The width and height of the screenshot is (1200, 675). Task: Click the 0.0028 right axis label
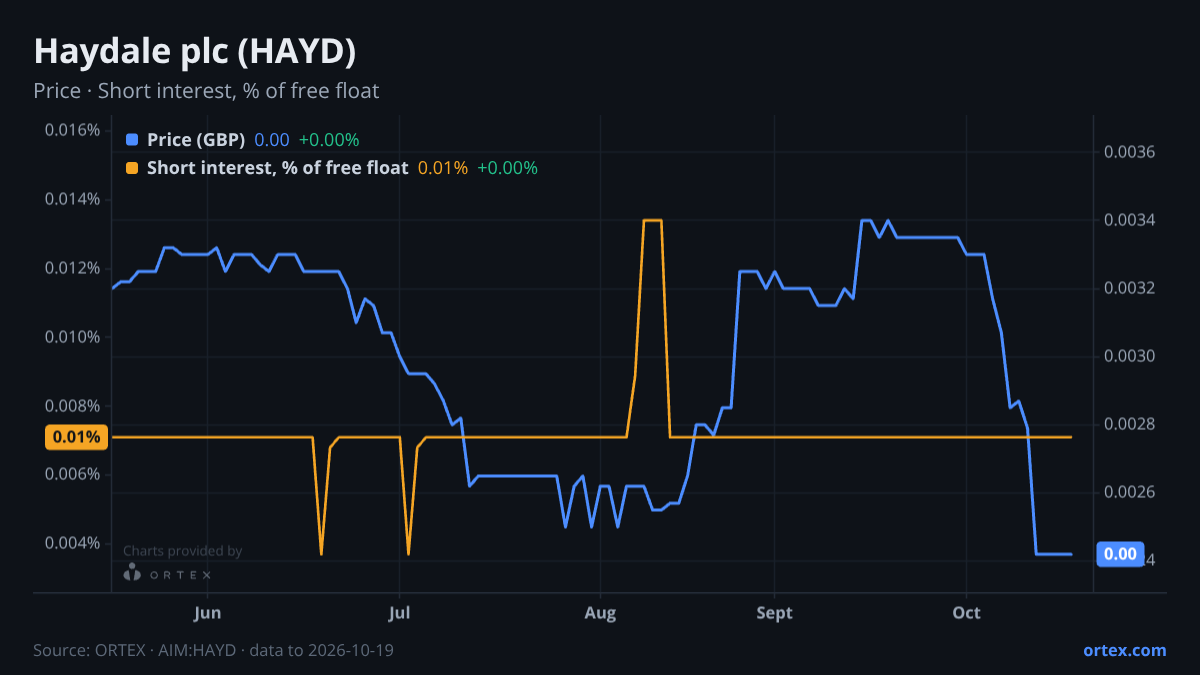click(1129, 424)
